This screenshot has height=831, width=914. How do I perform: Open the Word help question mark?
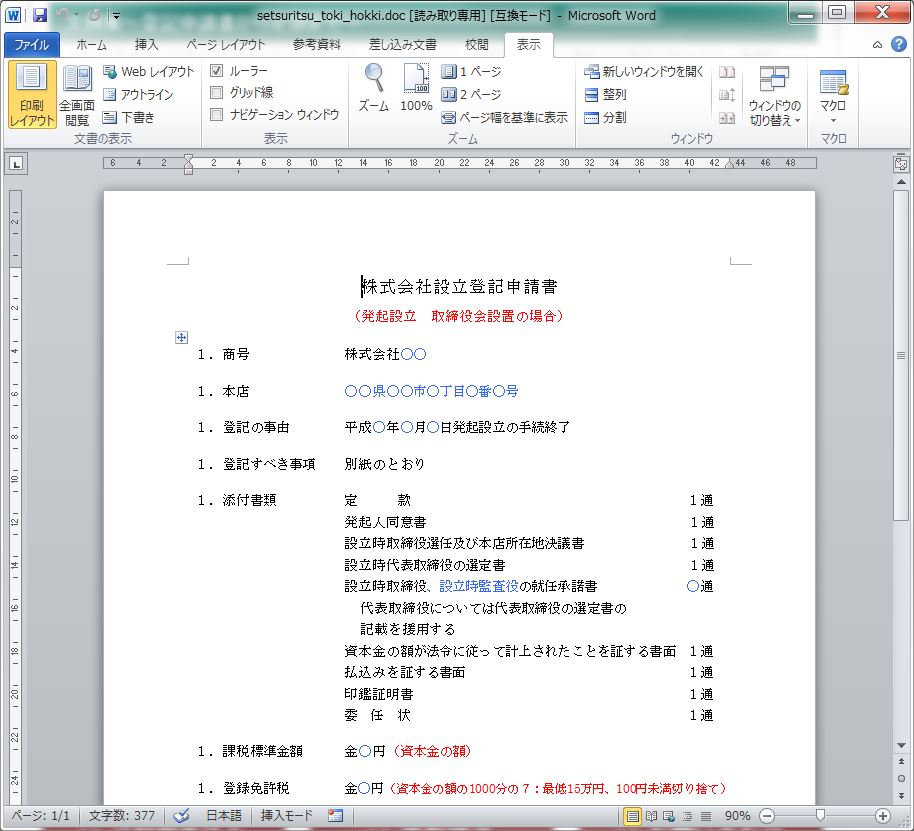click(x=898, y=44)
